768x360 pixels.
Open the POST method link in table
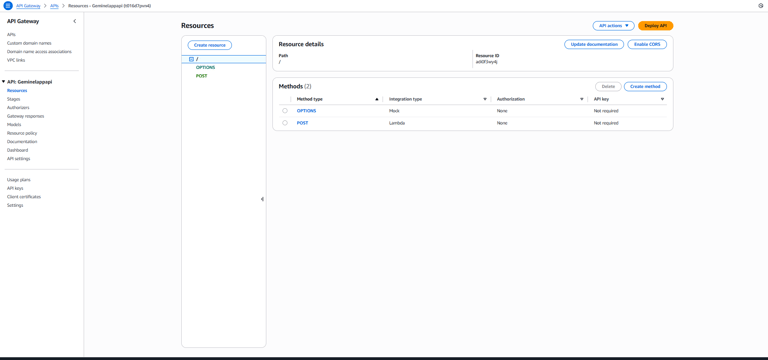click(x=302, y=123)
